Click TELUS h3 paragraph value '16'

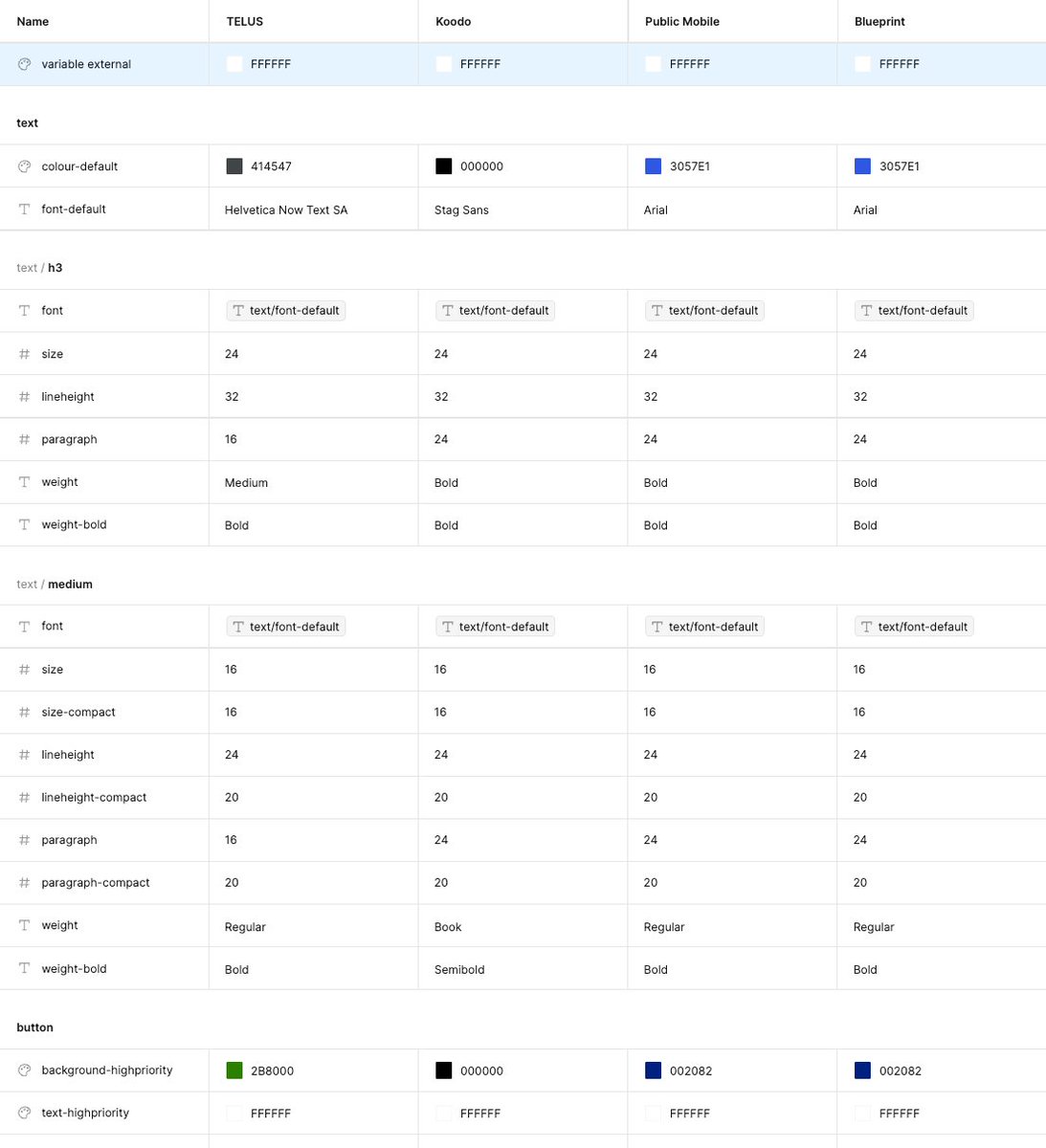(x=231, y=439)
